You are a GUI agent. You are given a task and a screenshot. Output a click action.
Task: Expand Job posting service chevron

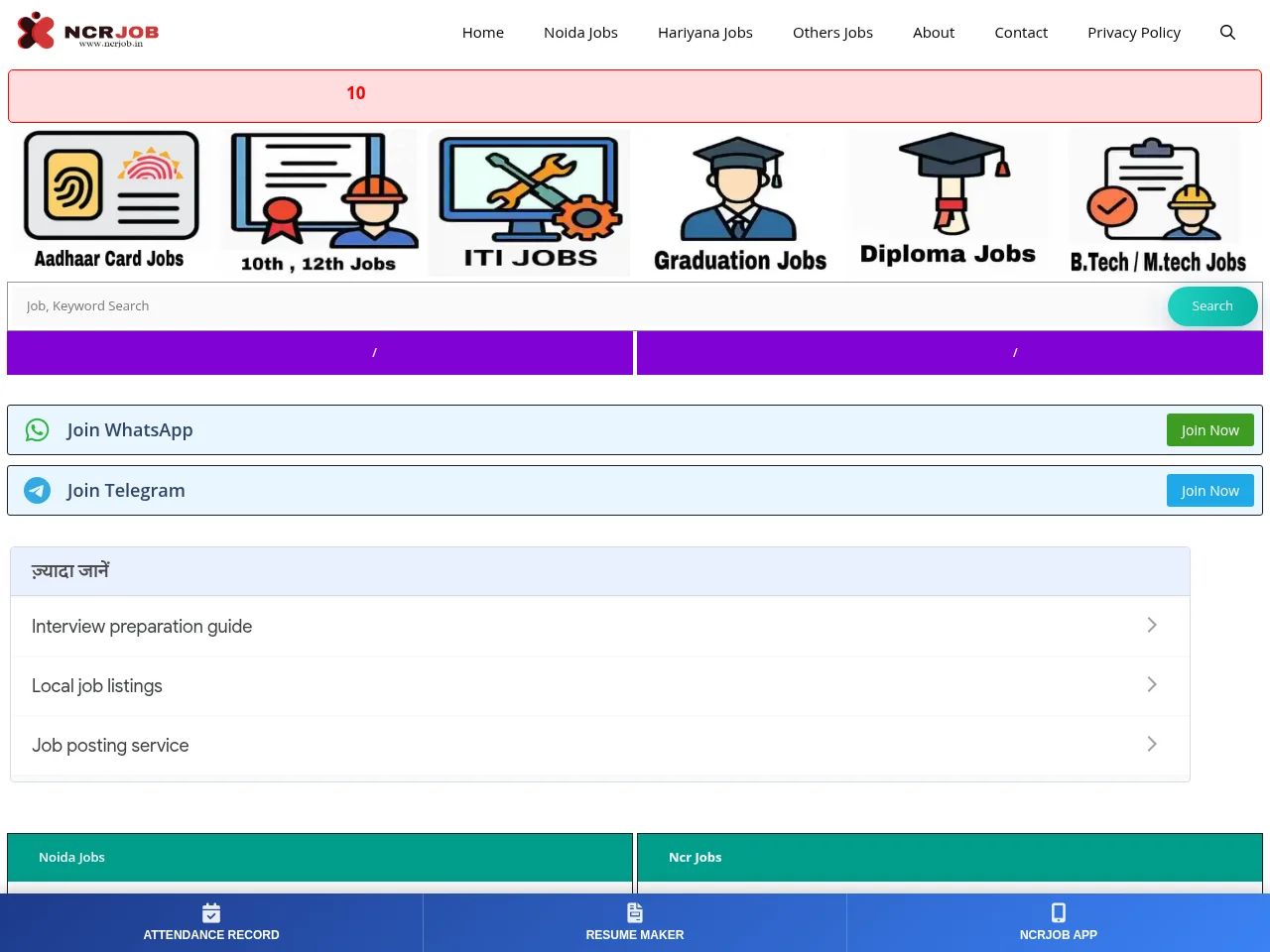point(1152,744)
